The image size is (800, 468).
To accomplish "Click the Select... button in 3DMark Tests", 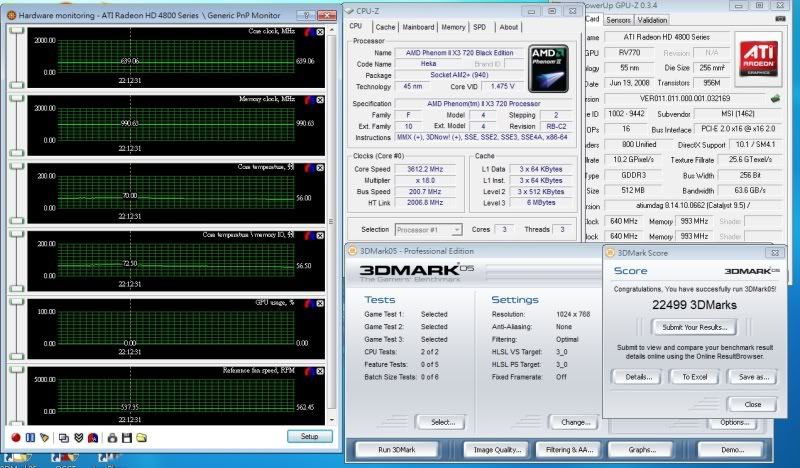I will 441,422.
